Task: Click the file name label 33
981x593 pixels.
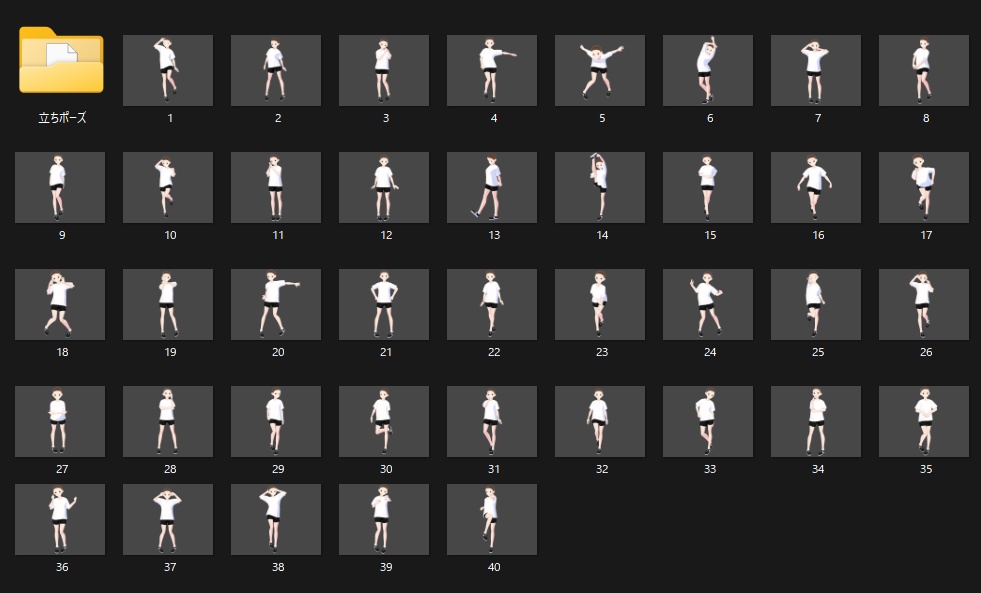Action: pos(709,469)
